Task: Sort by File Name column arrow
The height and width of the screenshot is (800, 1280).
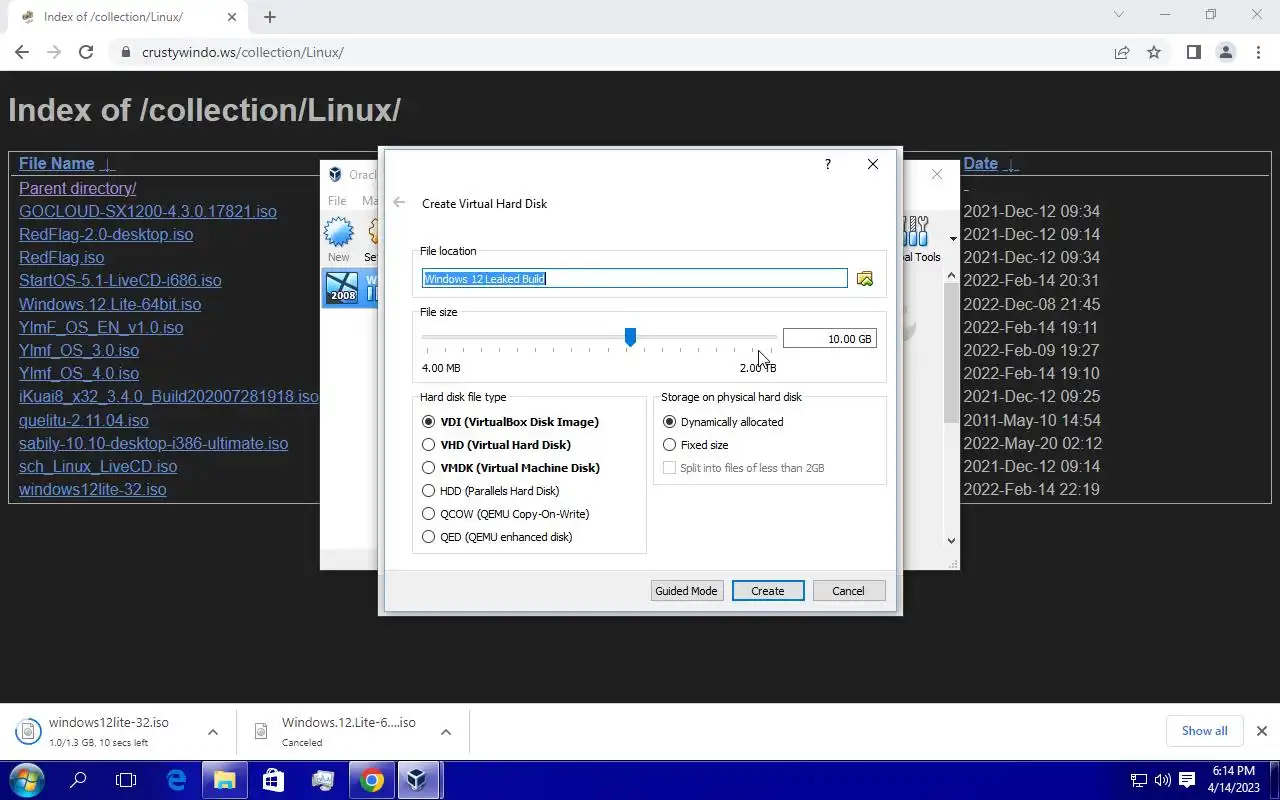Action: 108,165
